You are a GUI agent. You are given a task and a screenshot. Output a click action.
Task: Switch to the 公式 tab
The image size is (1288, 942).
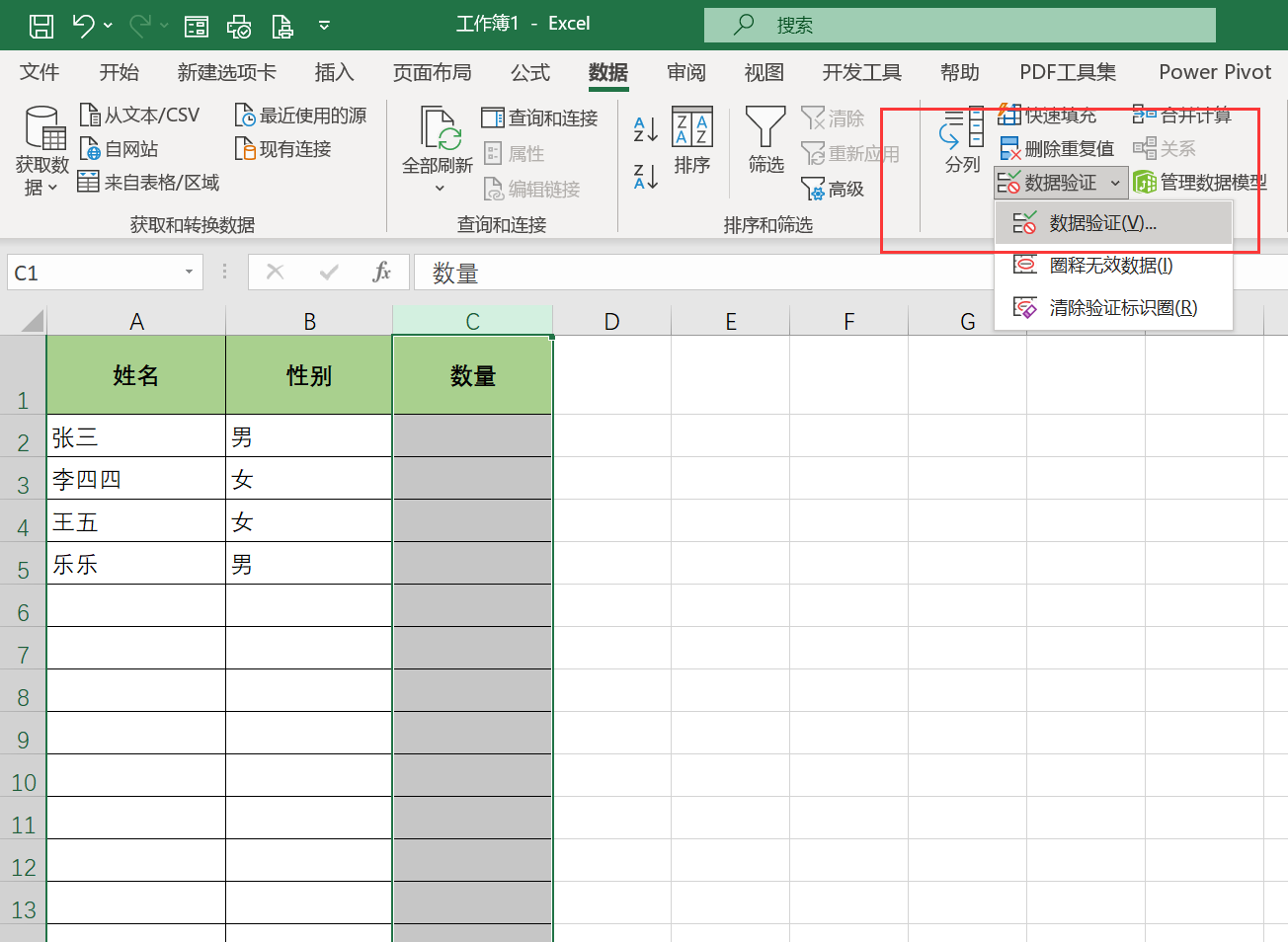click(530, 72)
